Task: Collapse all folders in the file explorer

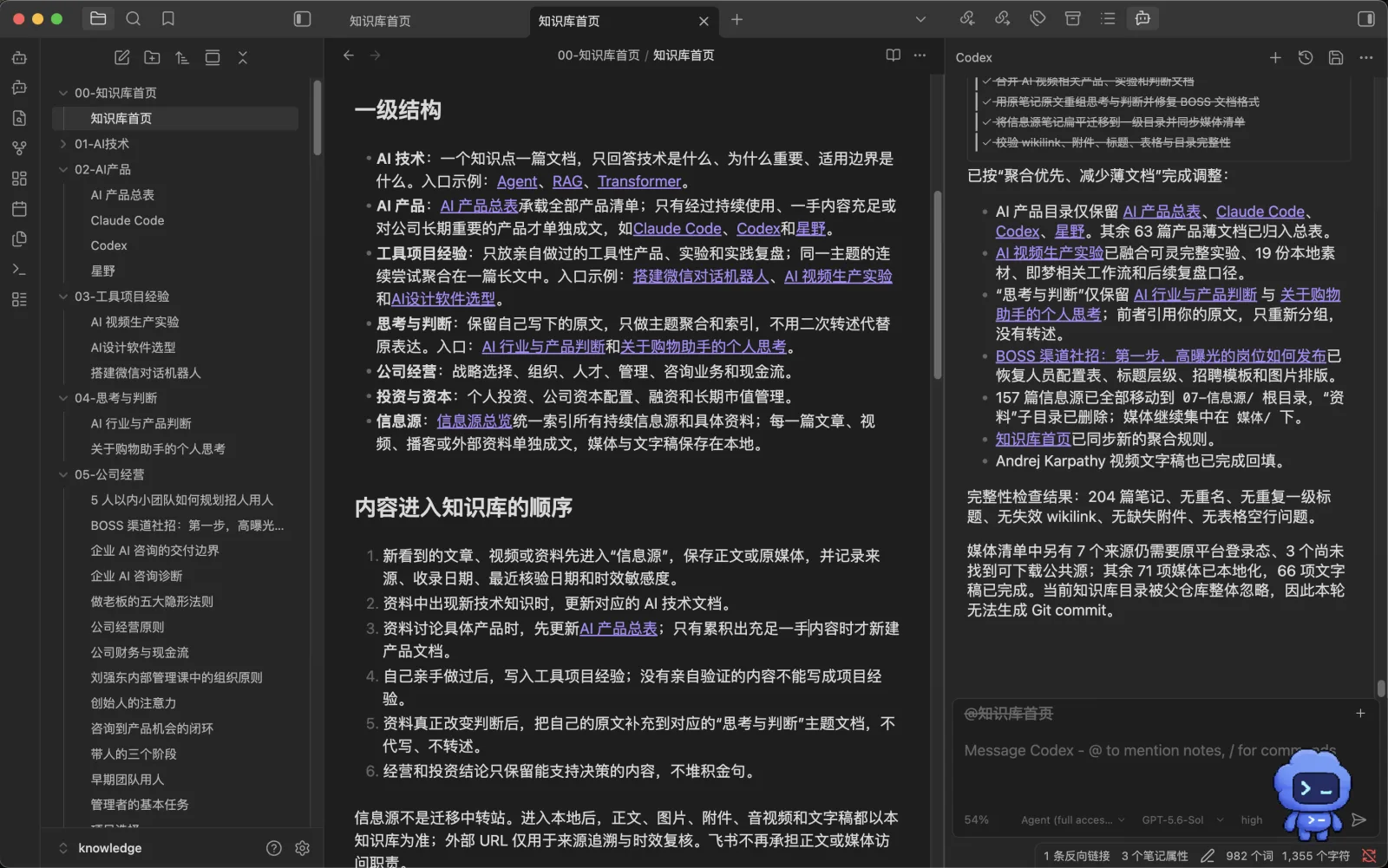Action: (x=243, y=57)
